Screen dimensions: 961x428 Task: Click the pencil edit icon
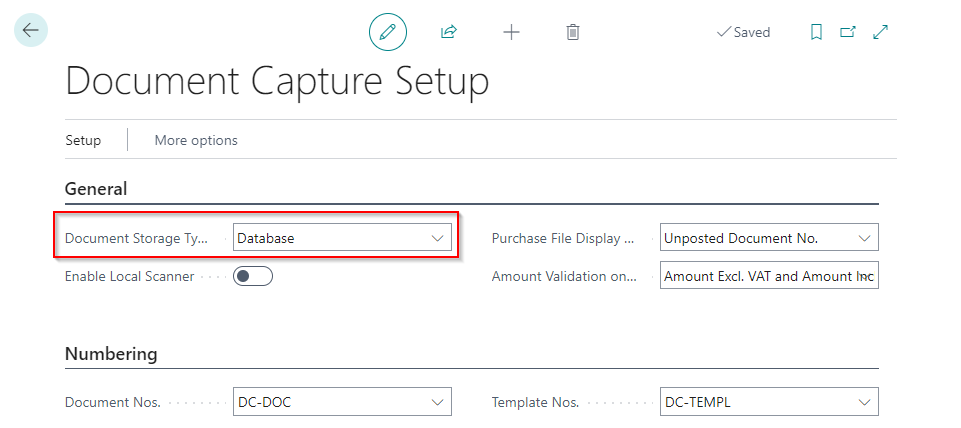[x=388, y=32]
